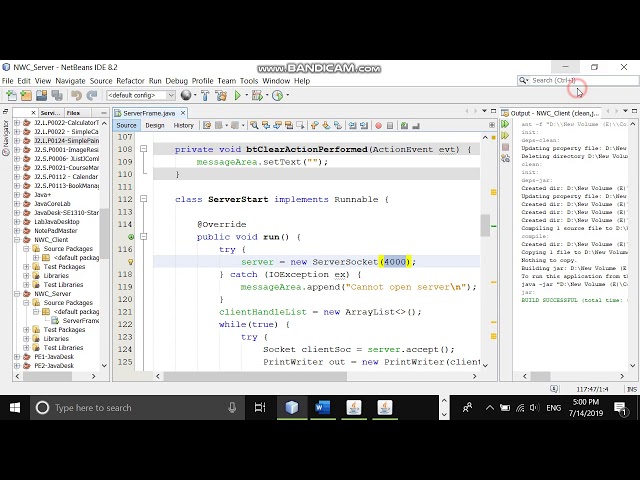
Task: Find next occurrence icon
Action: (278, 125)
